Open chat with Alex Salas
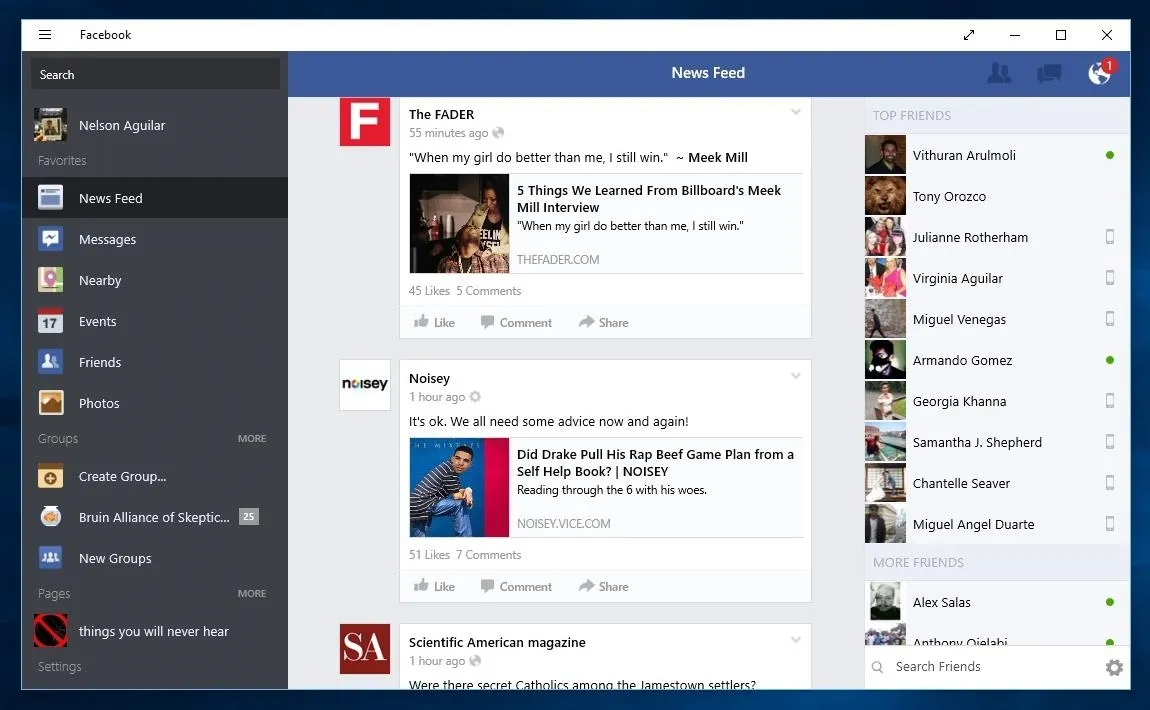The image size is (1150, 710). [997, 602]
